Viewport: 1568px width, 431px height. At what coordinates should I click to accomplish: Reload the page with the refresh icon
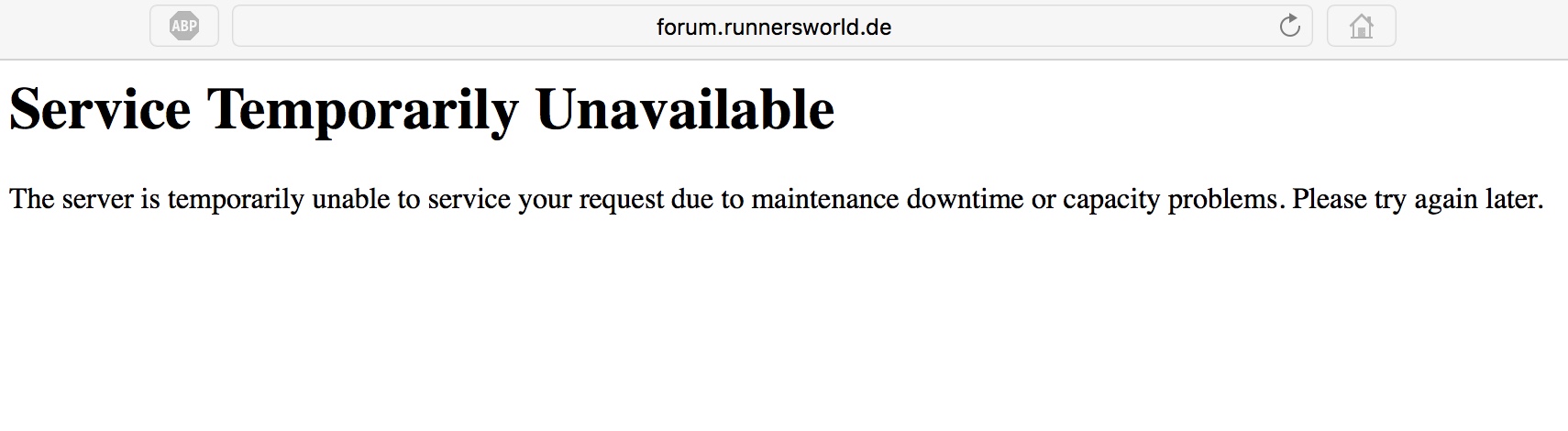(x=1289, y=26)
